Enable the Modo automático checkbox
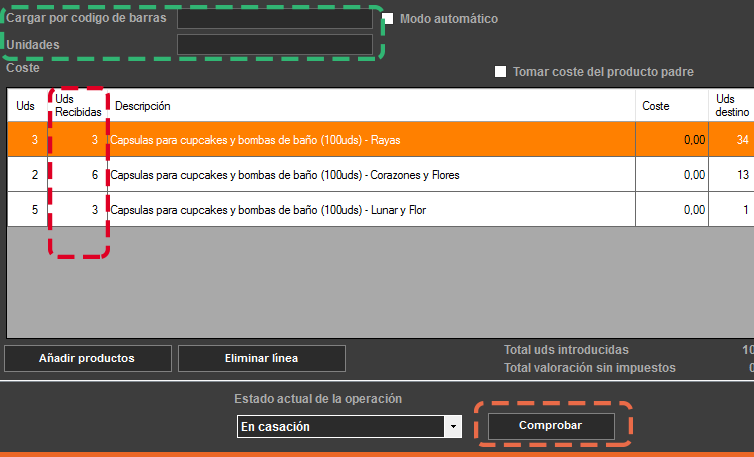 pyautogui.click(x=388, y=19)
